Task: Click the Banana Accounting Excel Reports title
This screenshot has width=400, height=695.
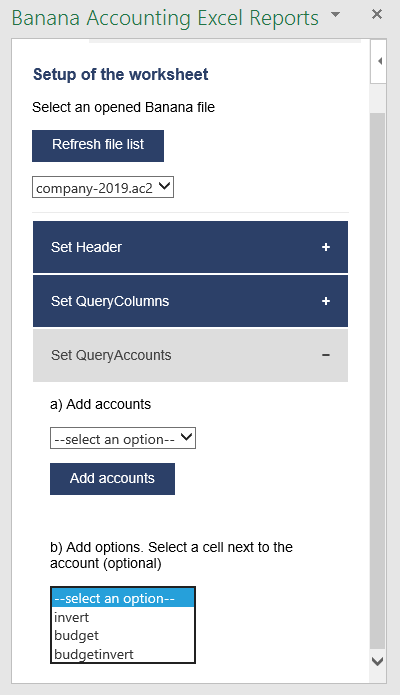Action: pos(165,18)
